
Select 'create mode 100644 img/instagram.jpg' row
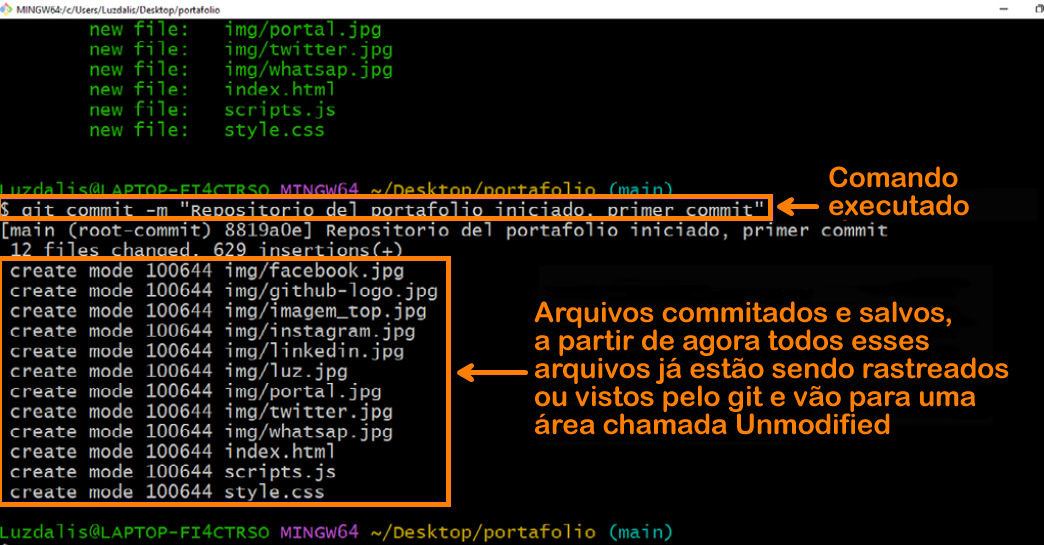[212, 331]
